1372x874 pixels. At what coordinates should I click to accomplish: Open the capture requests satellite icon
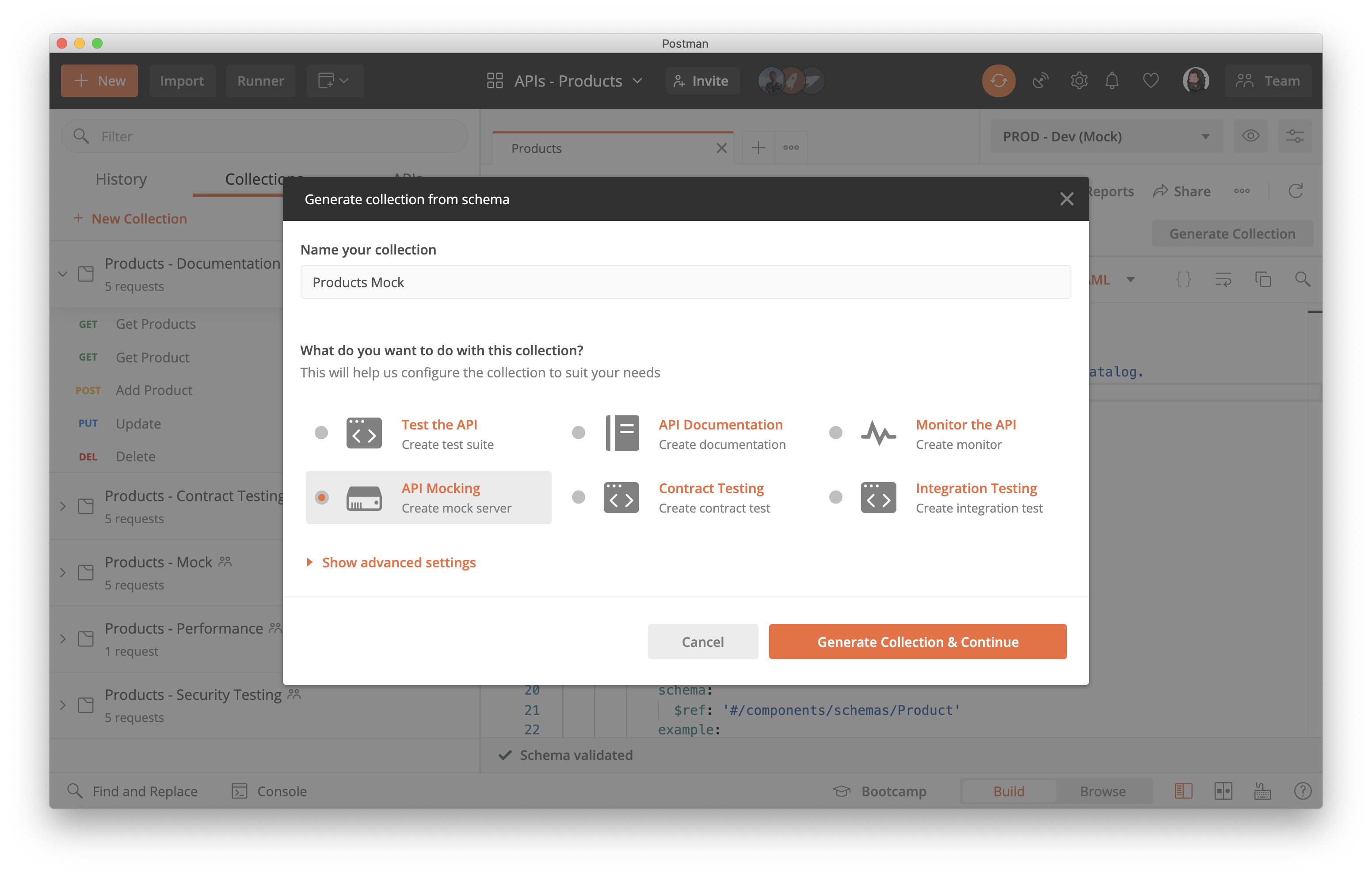pyautogui.click(x=1040, y=81)
